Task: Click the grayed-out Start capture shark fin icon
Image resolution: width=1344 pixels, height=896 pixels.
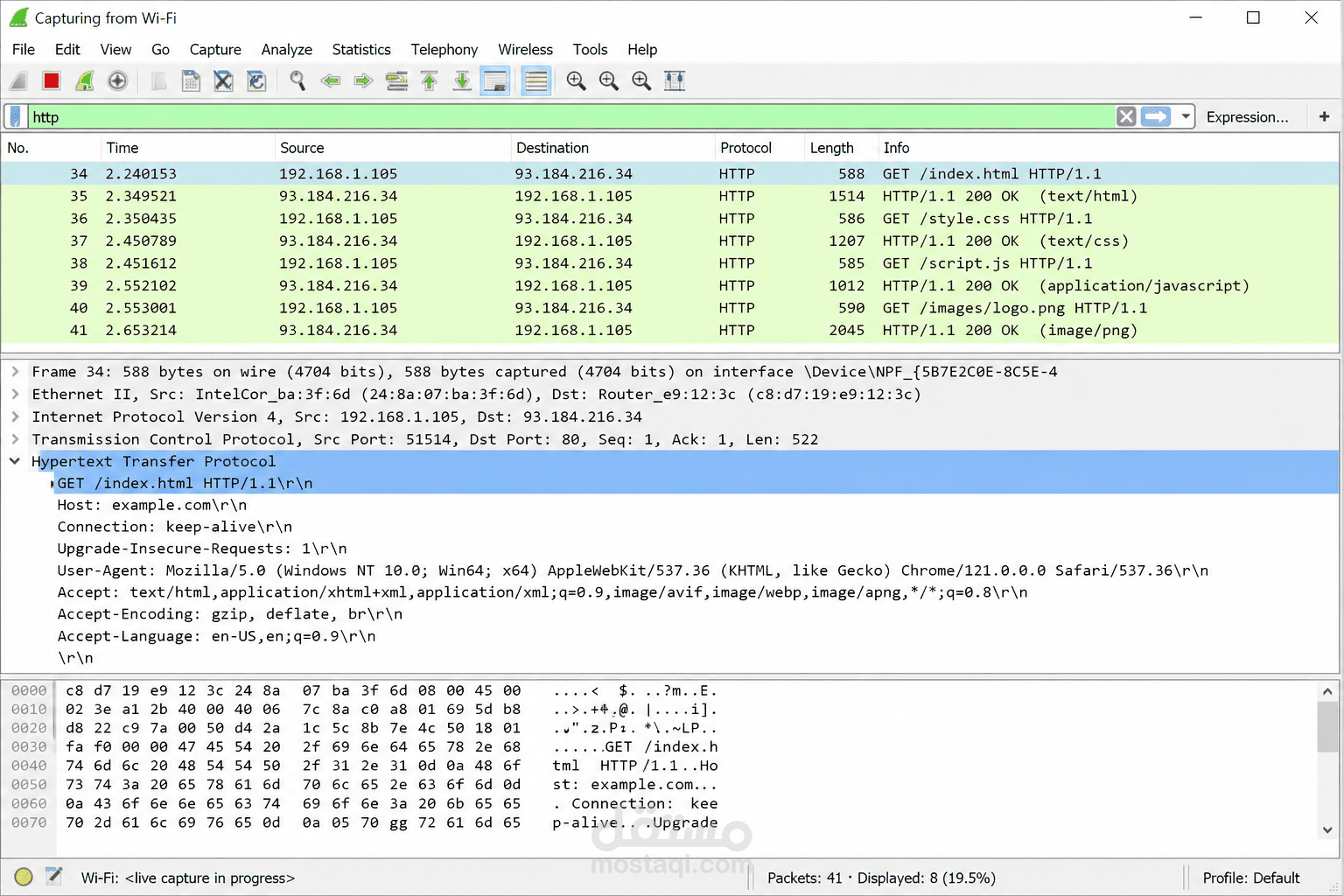Action: 18,81
